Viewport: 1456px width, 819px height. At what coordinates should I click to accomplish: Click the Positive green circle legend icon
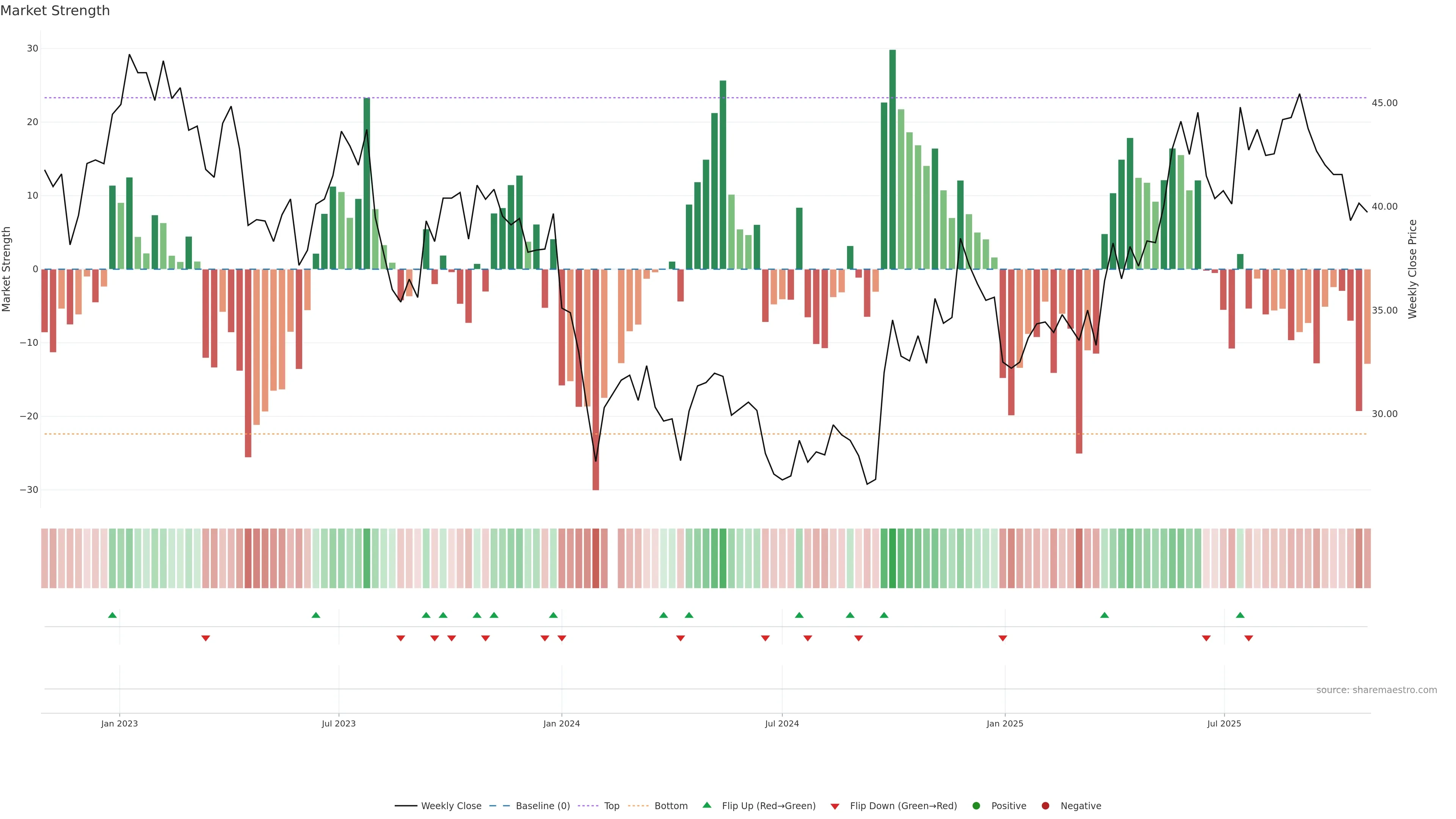tap(976, 806)
